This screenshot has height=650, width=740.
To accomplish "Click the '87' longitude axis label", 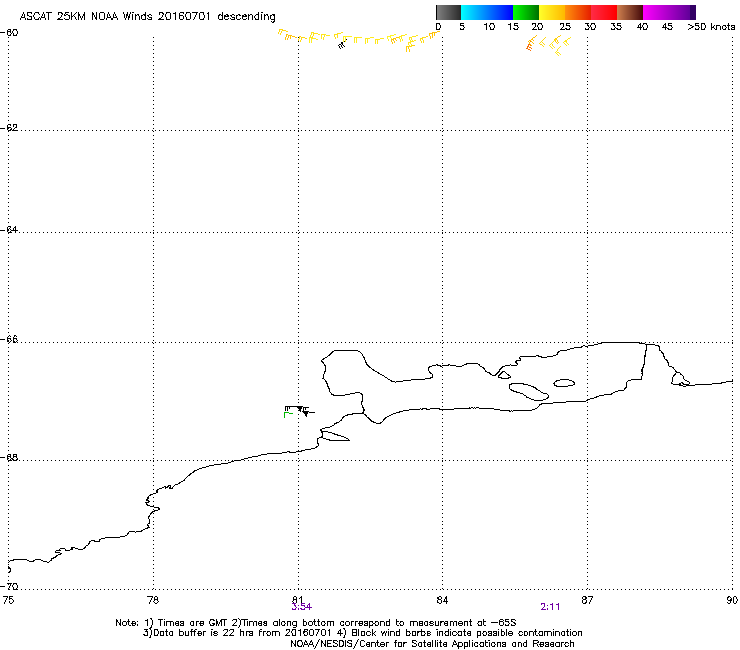I will (587, 600).
